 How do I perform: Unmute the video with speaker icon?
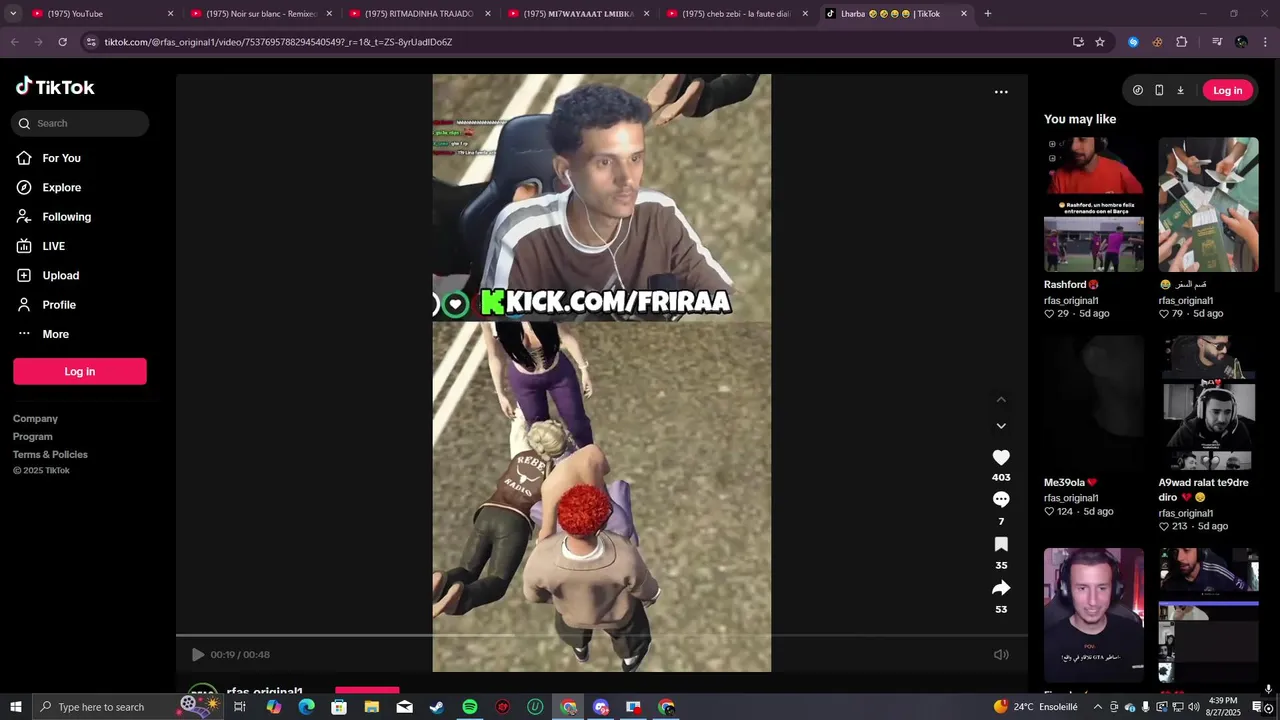[x=1001, y=655]
